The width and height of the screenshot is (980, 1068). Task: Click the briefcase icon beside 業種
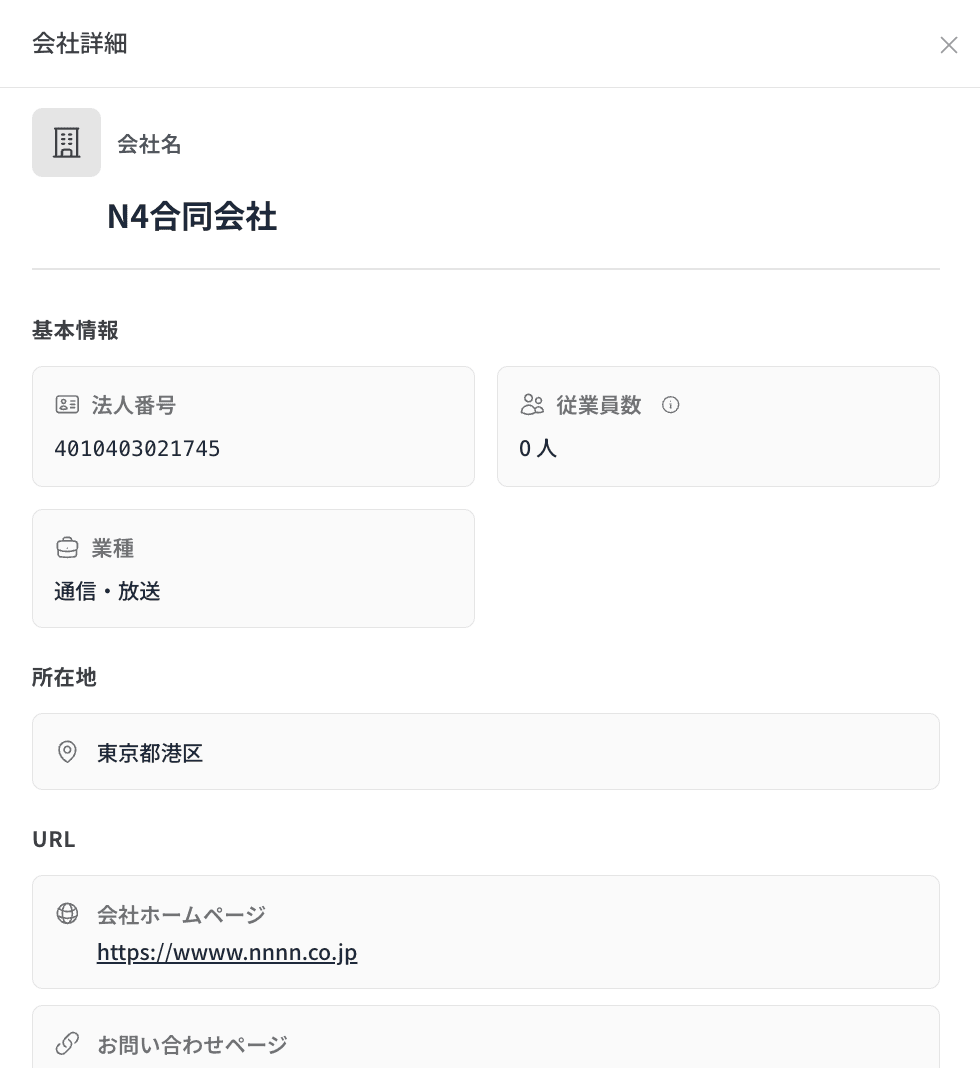pyautogui.click(x=67, y=548)
